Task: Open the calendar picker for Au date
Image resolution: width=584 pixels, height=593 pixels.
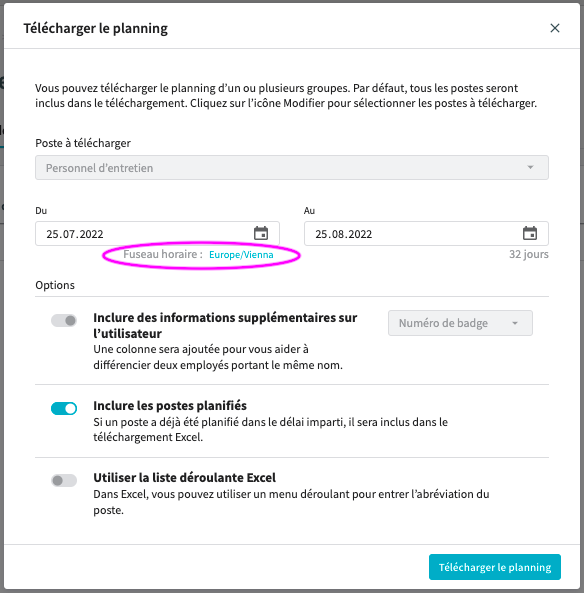Action: (530, 233)
